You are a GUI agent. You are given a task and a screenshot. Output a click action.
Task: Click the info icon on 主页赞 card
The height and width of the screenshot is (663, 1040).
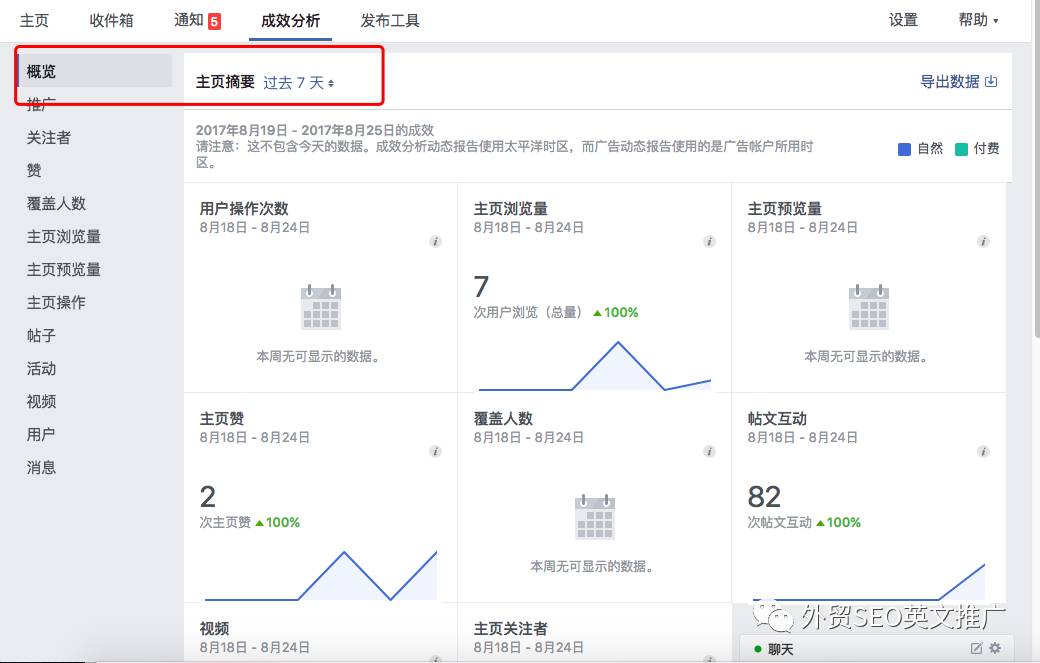point(435,452)
